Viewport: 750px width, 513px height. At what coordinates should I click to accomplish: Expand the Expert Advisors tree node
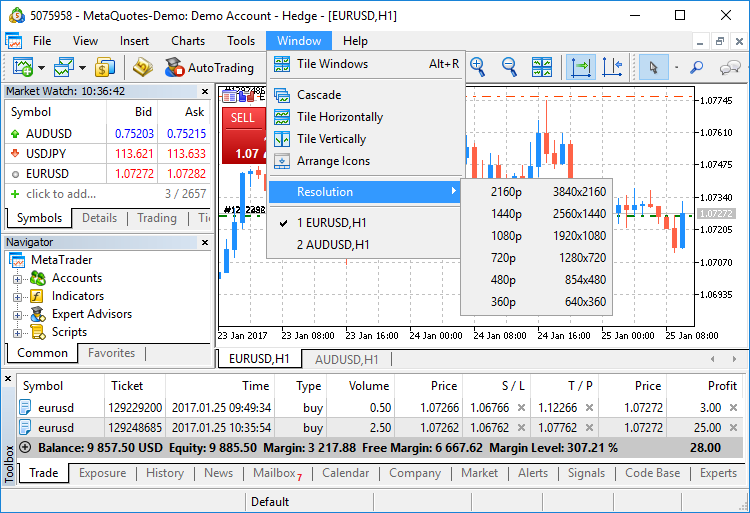(17, 315)
